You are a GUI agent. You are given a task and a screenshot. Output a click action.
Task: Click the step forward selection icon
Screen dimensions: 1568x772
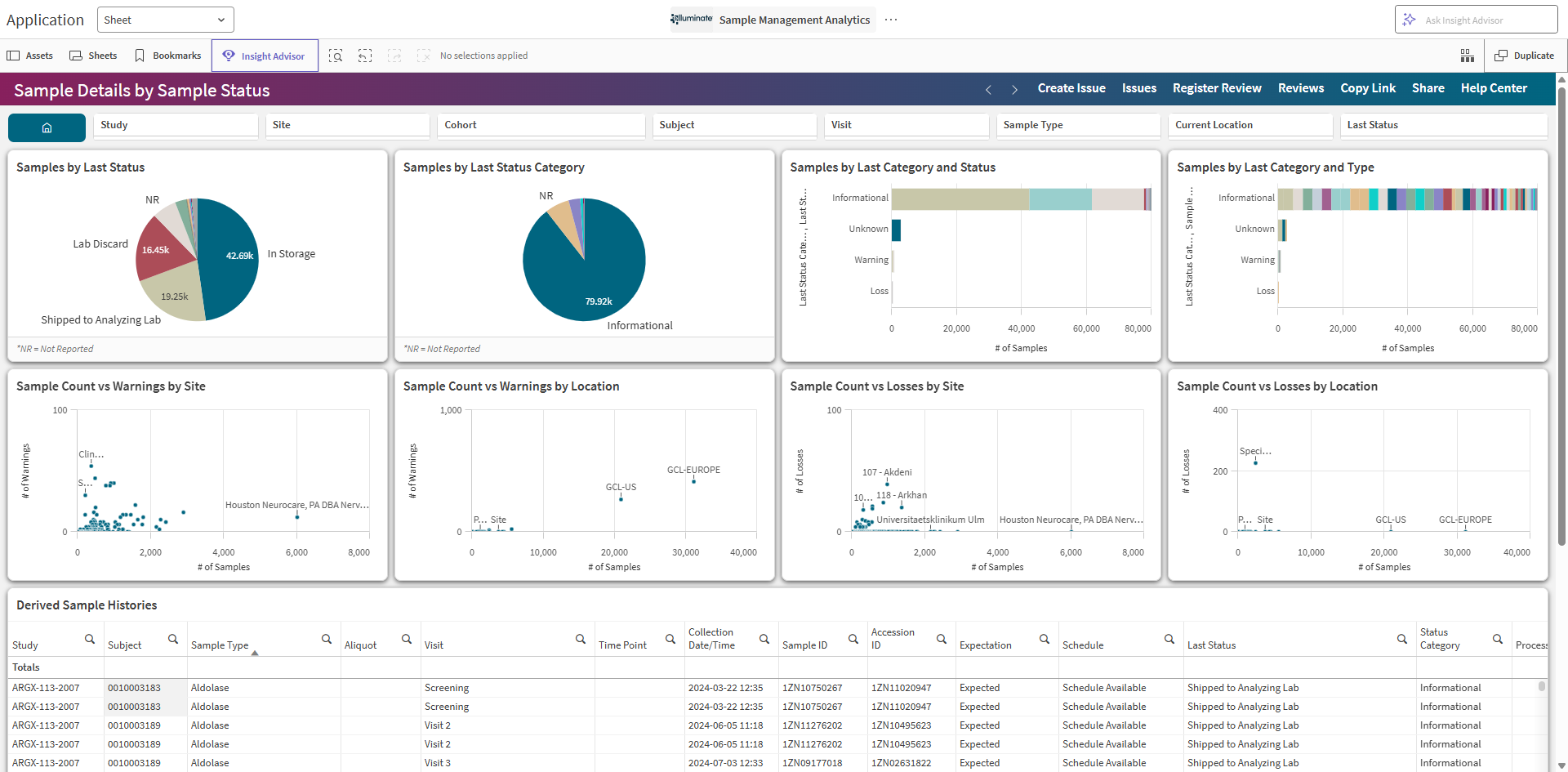click(394, 56)
